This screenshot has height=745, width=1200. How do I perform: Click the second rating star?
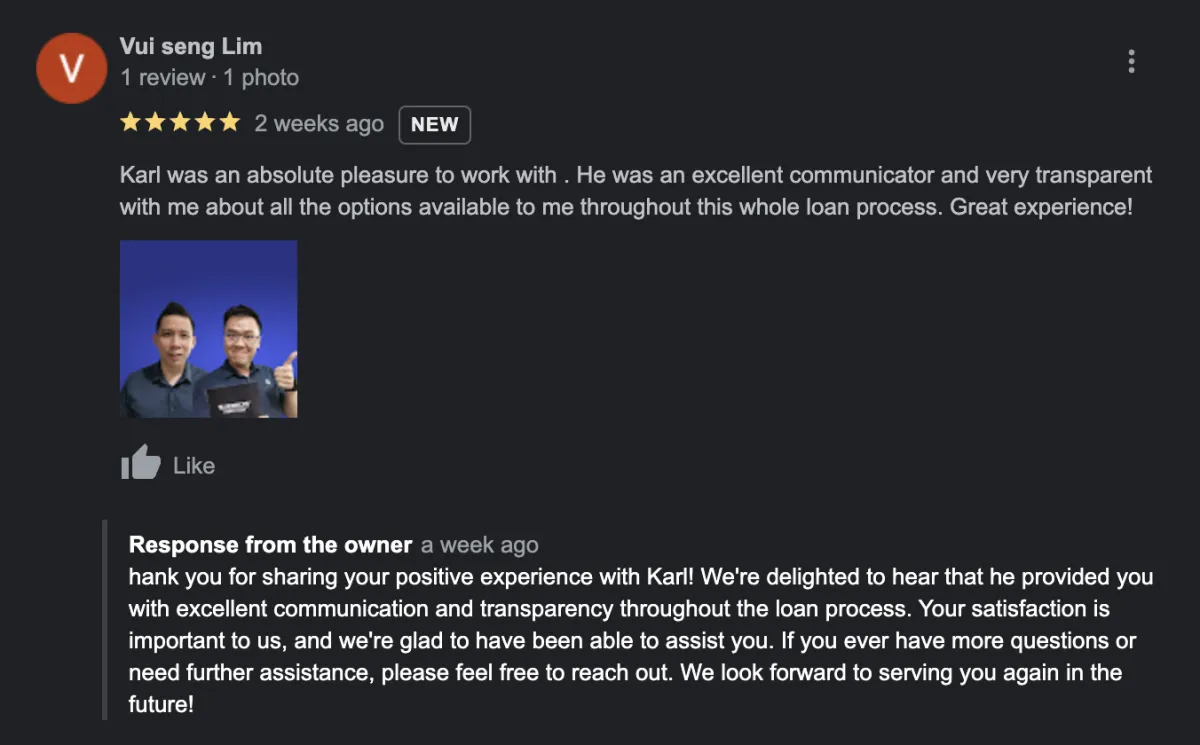(x=155, y=123)
